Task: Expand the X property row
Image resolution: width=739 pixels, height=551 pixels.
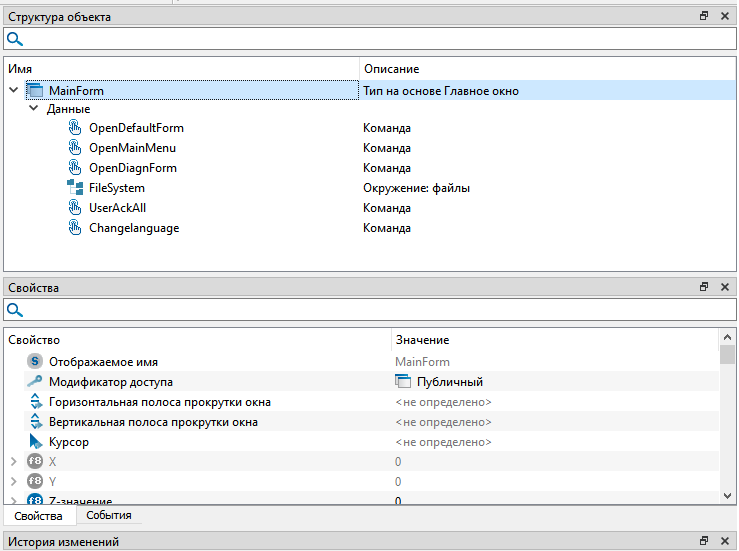Action: coord(13,462)
